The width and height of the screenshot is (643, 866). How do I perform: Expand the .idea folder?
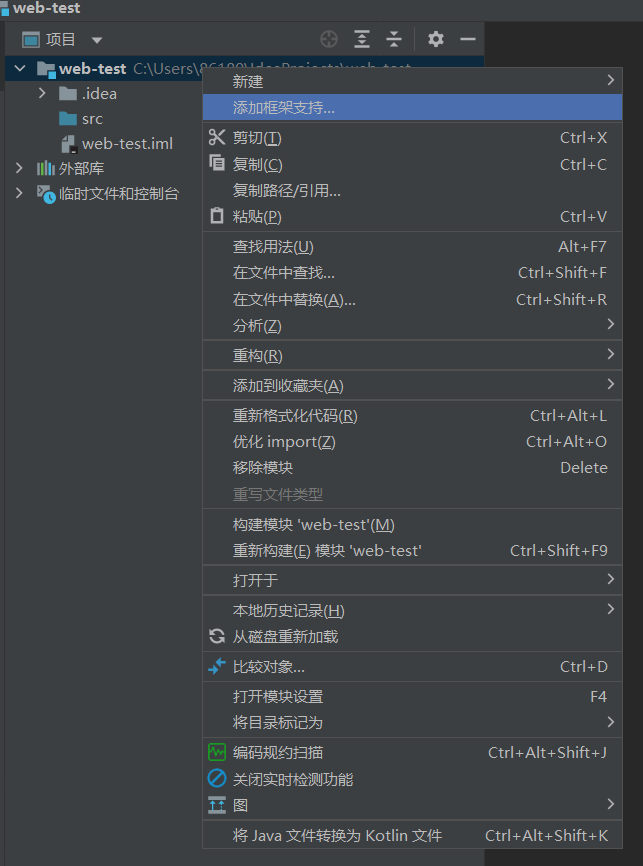[x=42, y=93]
